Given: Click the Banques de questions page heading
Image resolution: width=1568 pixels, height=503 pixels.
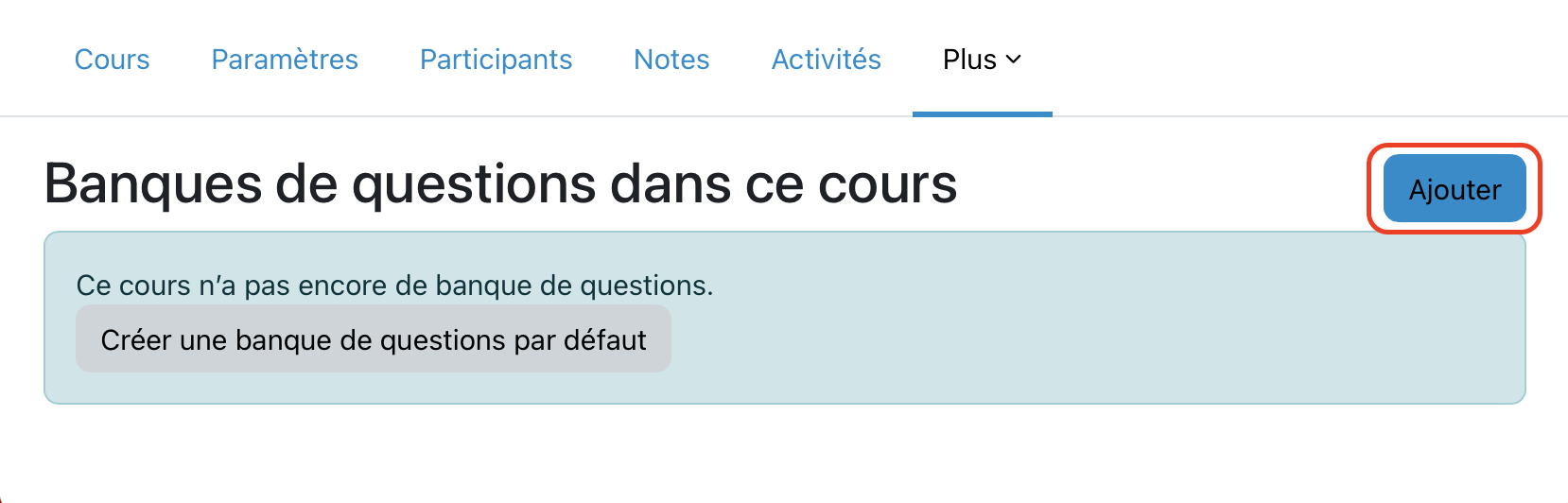Looking at the screenshot, I should [x=500, y=183].
